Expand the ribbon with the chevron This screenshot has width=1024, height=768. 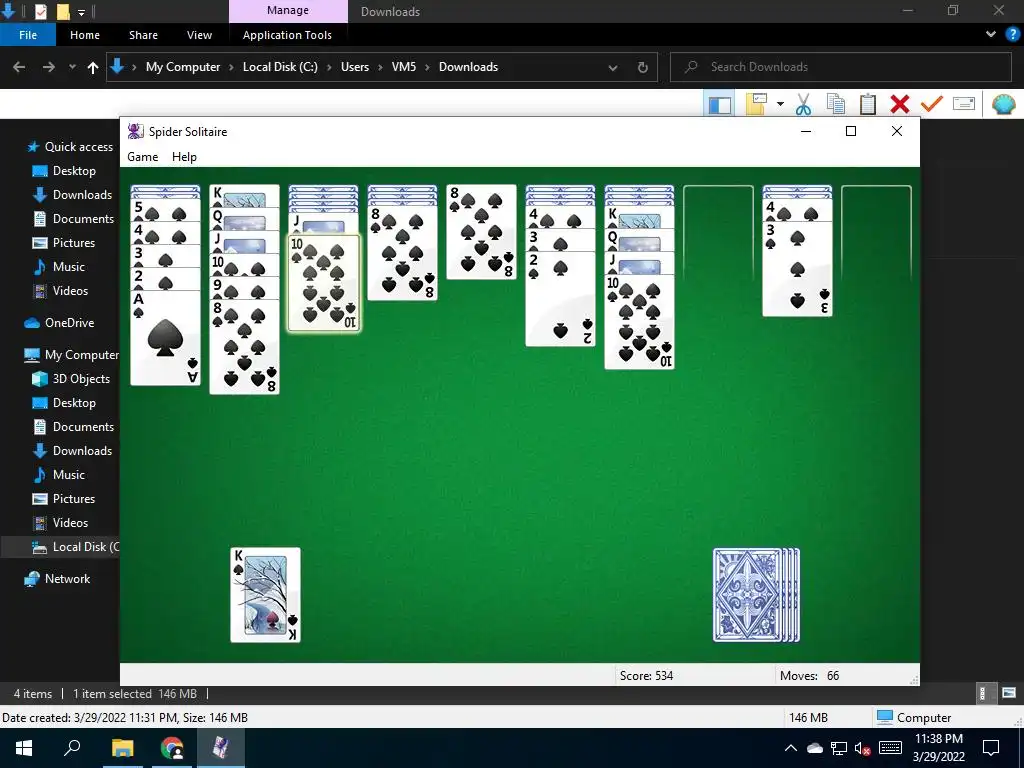click(991, 34)
